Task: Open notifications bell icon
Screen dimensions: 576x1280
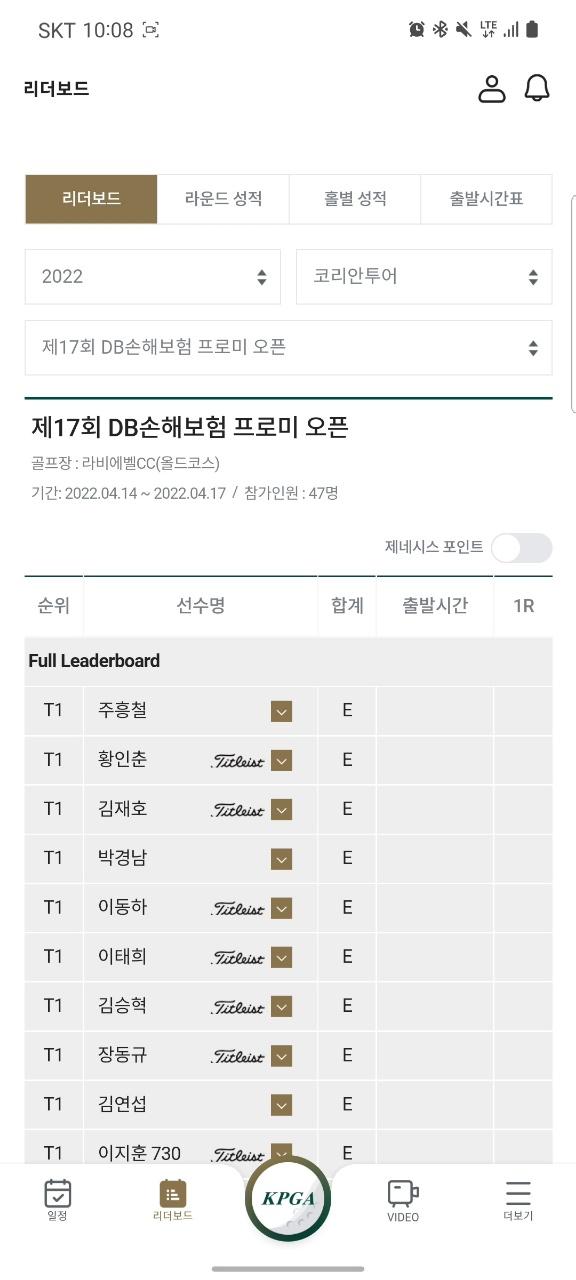Action: click(538, 88)
